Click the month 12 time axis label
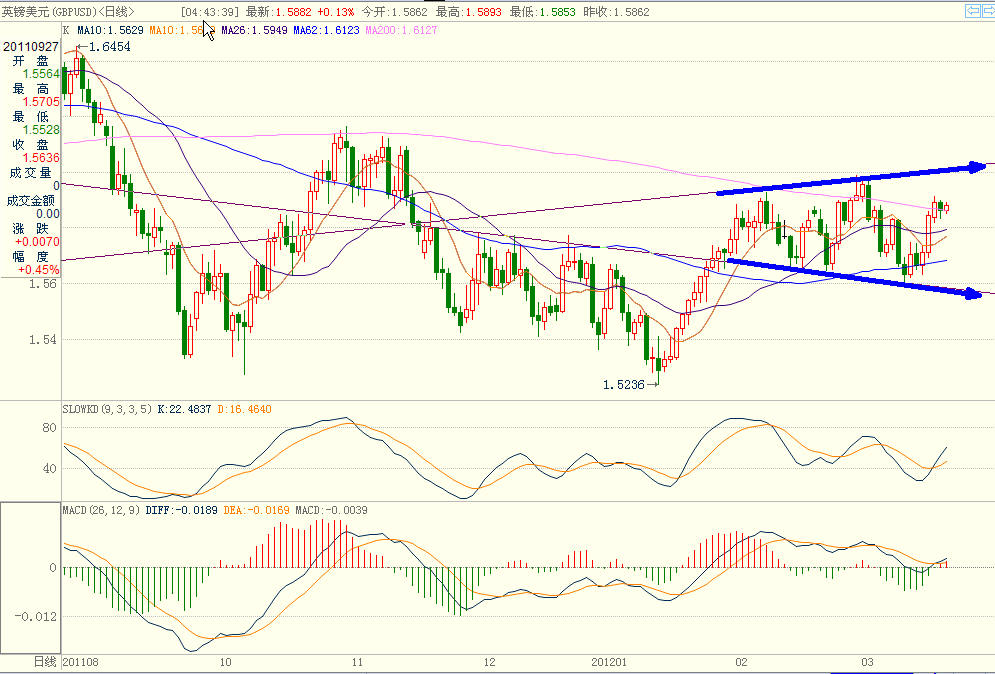 (x=489, y=663)
